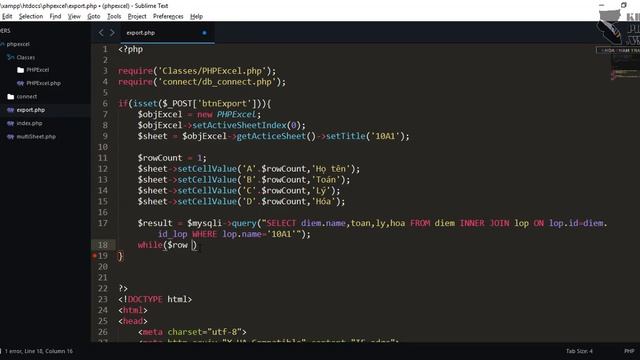Viewport: 640px width, 360px height.
Task: Restore down the Sublime Text window
Action: (x=623, y=5)
